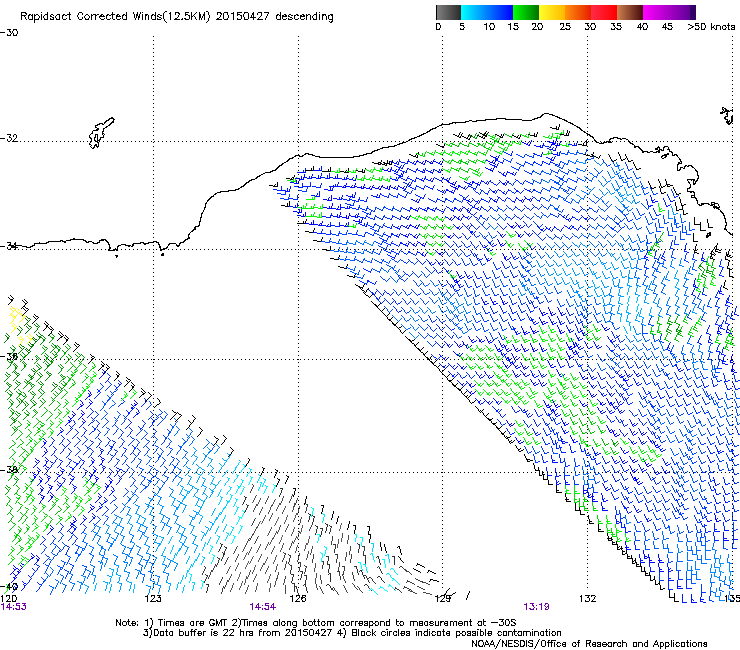
Task: Click the longitude label '126'
Action: point(298,599)
